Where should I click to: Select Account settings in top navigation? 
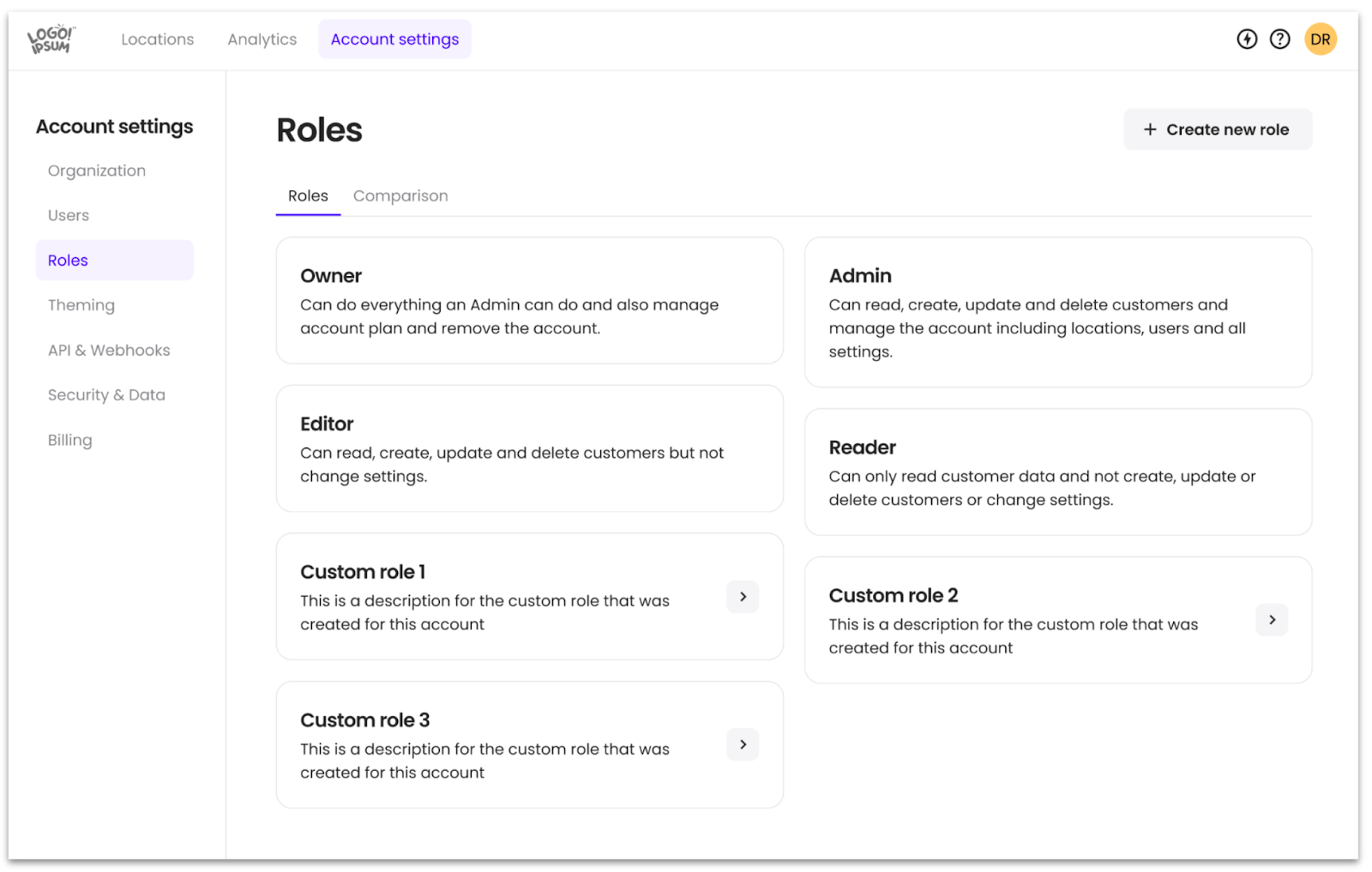(x=394, y=39)
